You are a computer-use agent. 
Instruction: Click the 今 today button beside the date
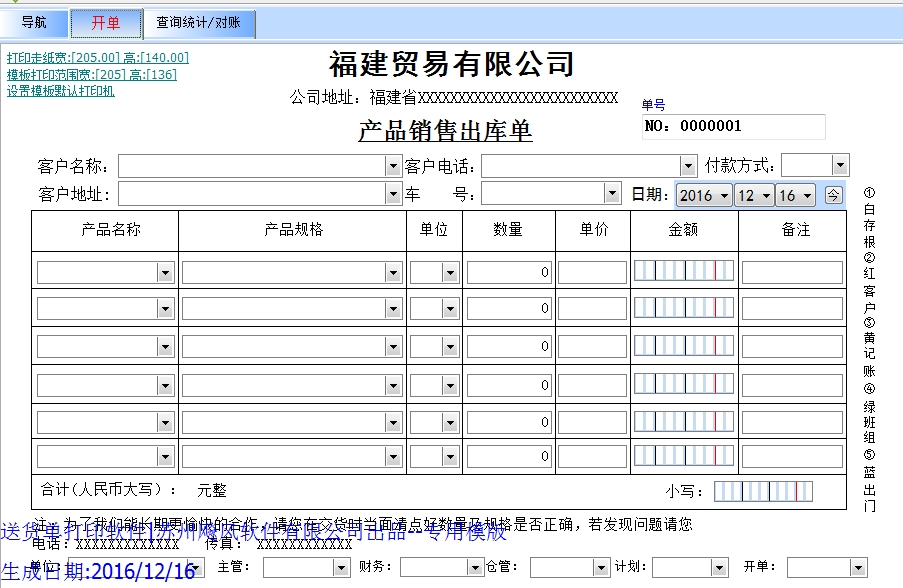(x=833, y=195)
